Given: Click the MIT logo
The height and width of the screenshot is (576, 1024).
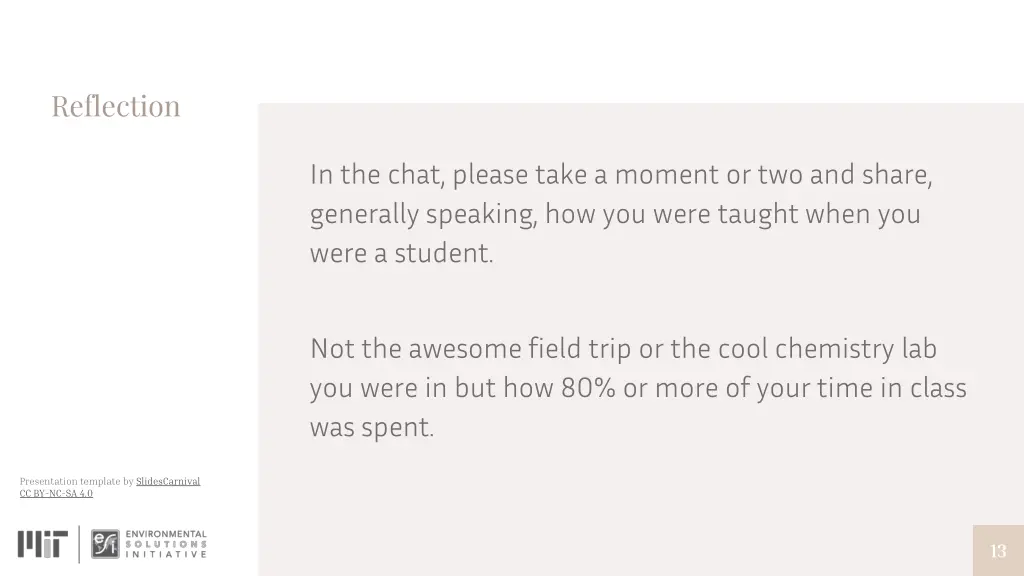Looking at the screenshot, I should [x=42, y=544].
